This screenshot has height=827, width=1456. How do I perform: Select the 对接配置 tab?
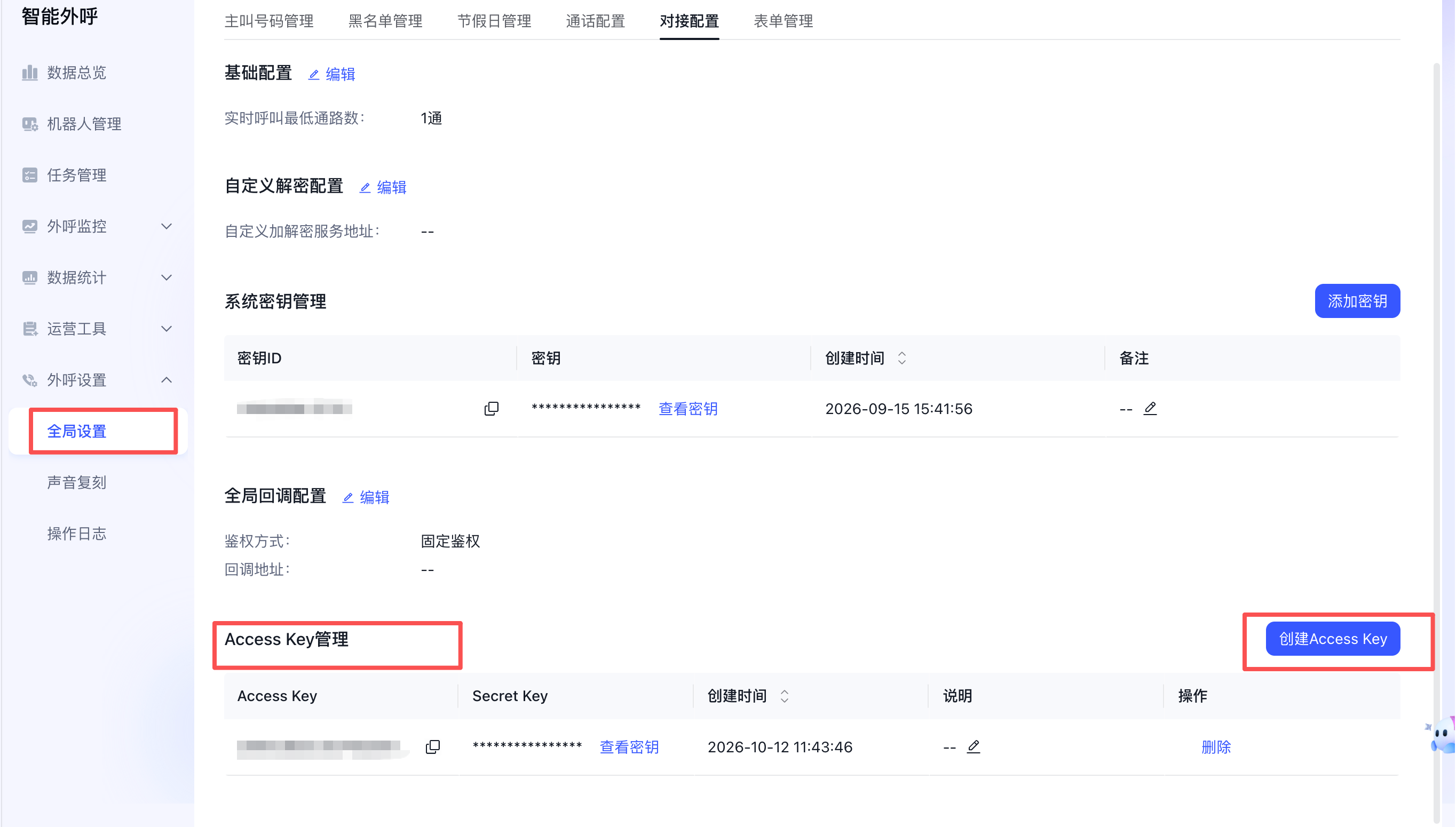tap(689, 21)
